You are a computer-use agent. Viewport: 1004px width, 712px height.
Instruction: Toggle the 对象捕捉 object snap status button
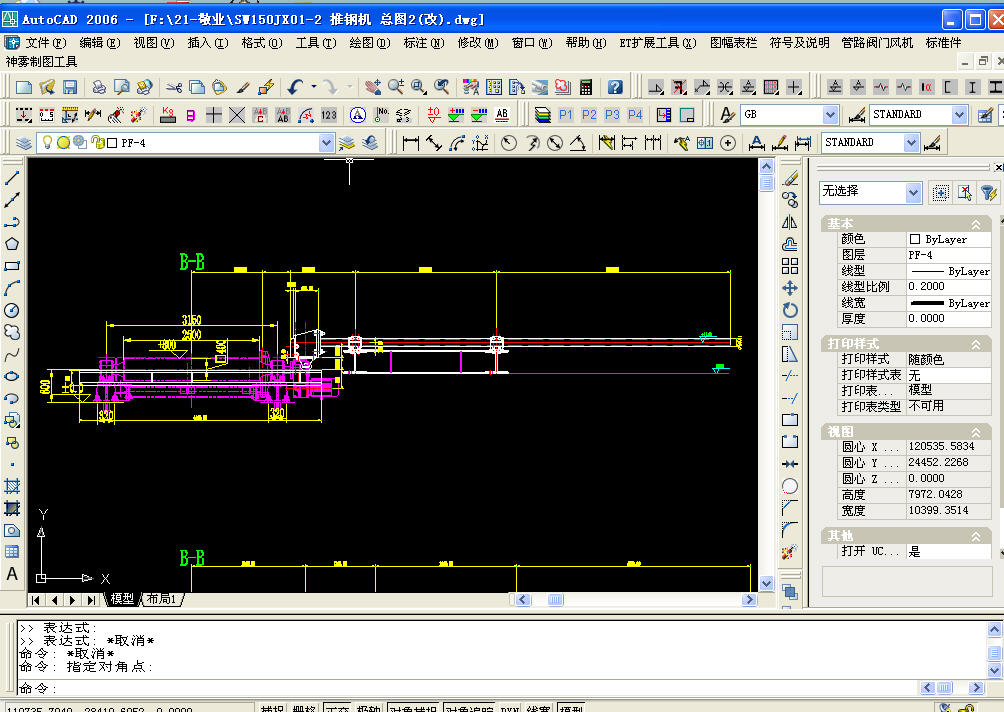tap(413, 708)
